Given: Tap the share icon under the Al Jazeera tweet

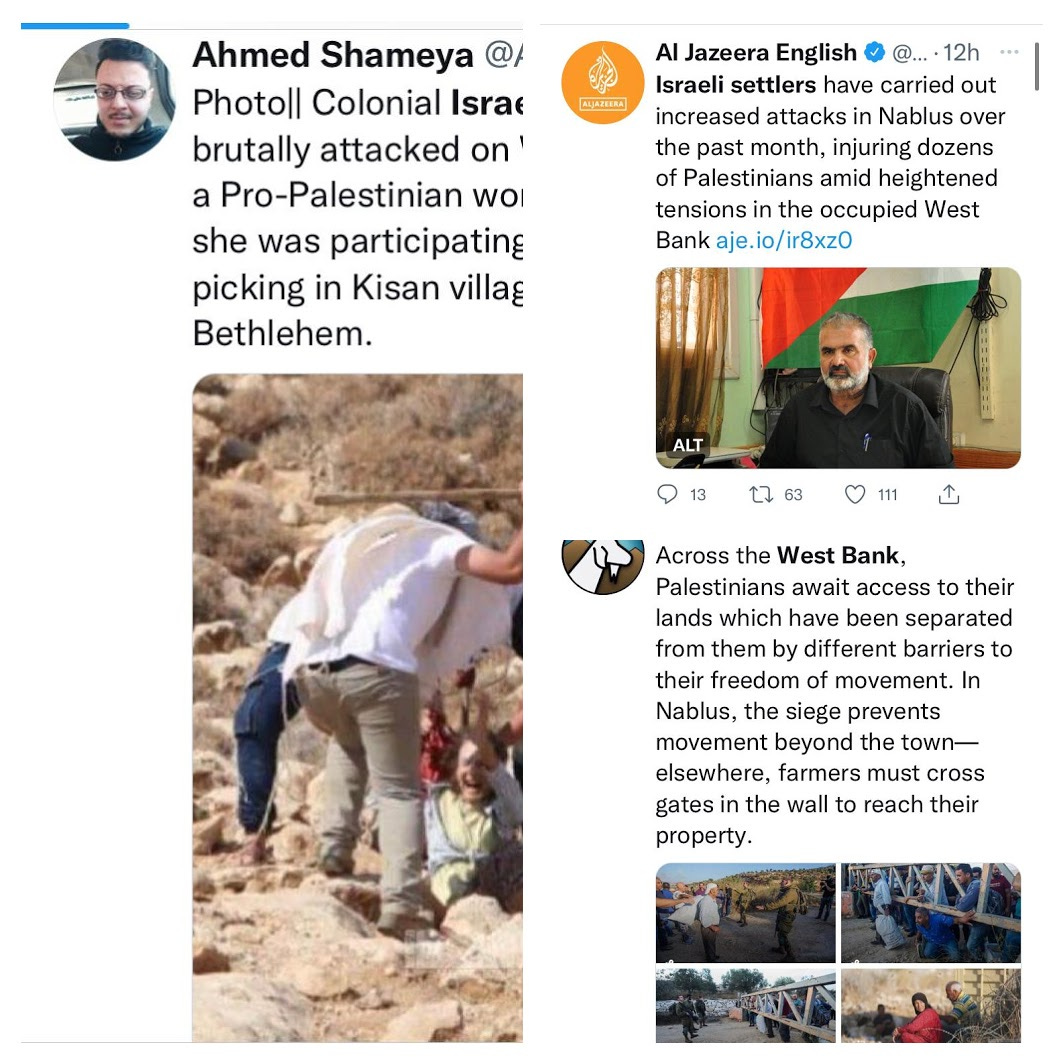Looking at the screenshot, I should 949,495.
